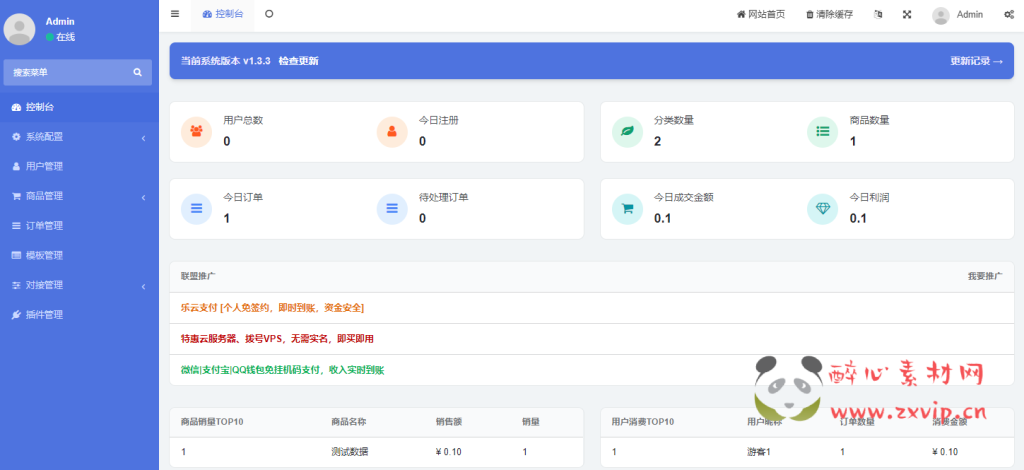Click the Admin avatar in sidebar

click(x=20, y=29)
